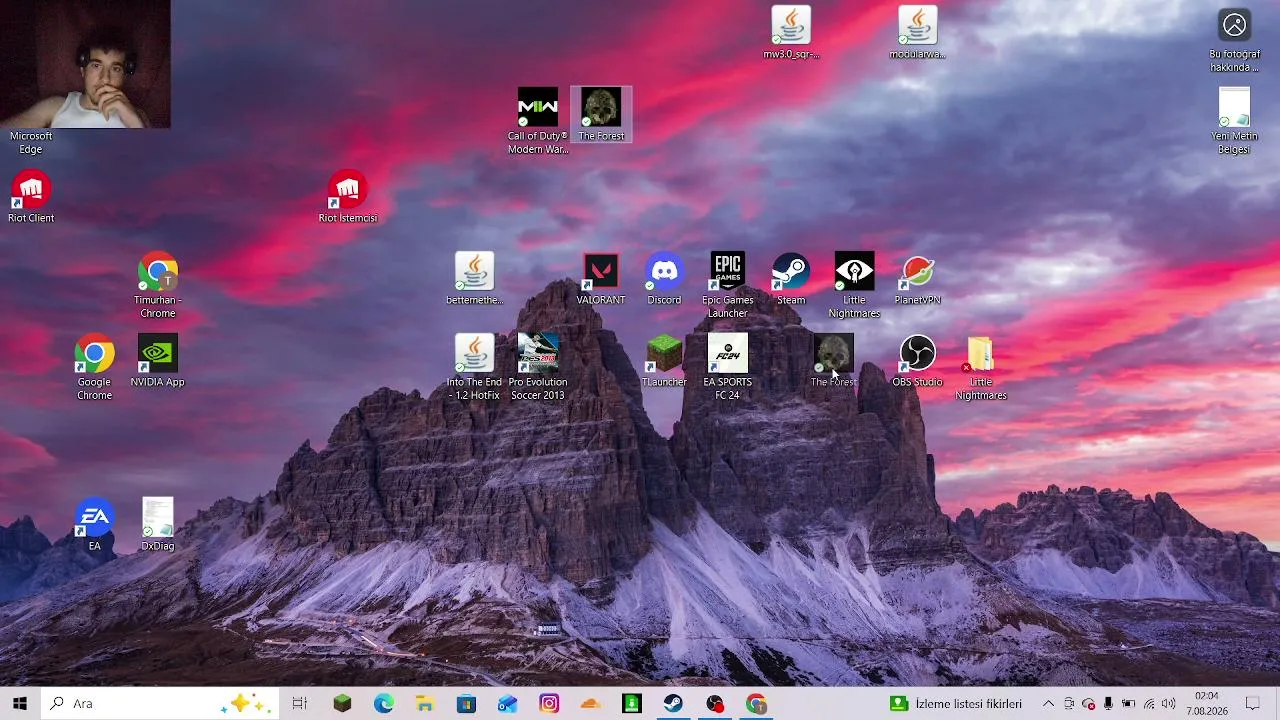Open the notification center icon

coord(1252,704)
